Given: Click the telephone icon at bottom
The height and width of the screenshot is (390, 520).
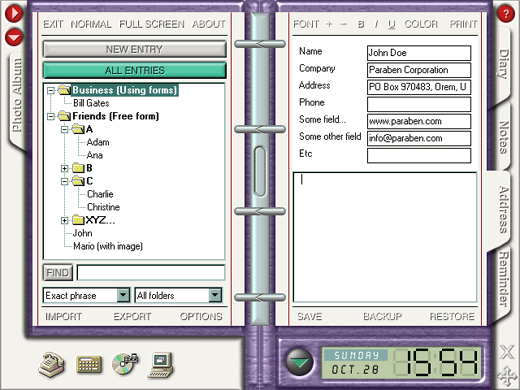Looking at the screenshot, I should (51, 365).
